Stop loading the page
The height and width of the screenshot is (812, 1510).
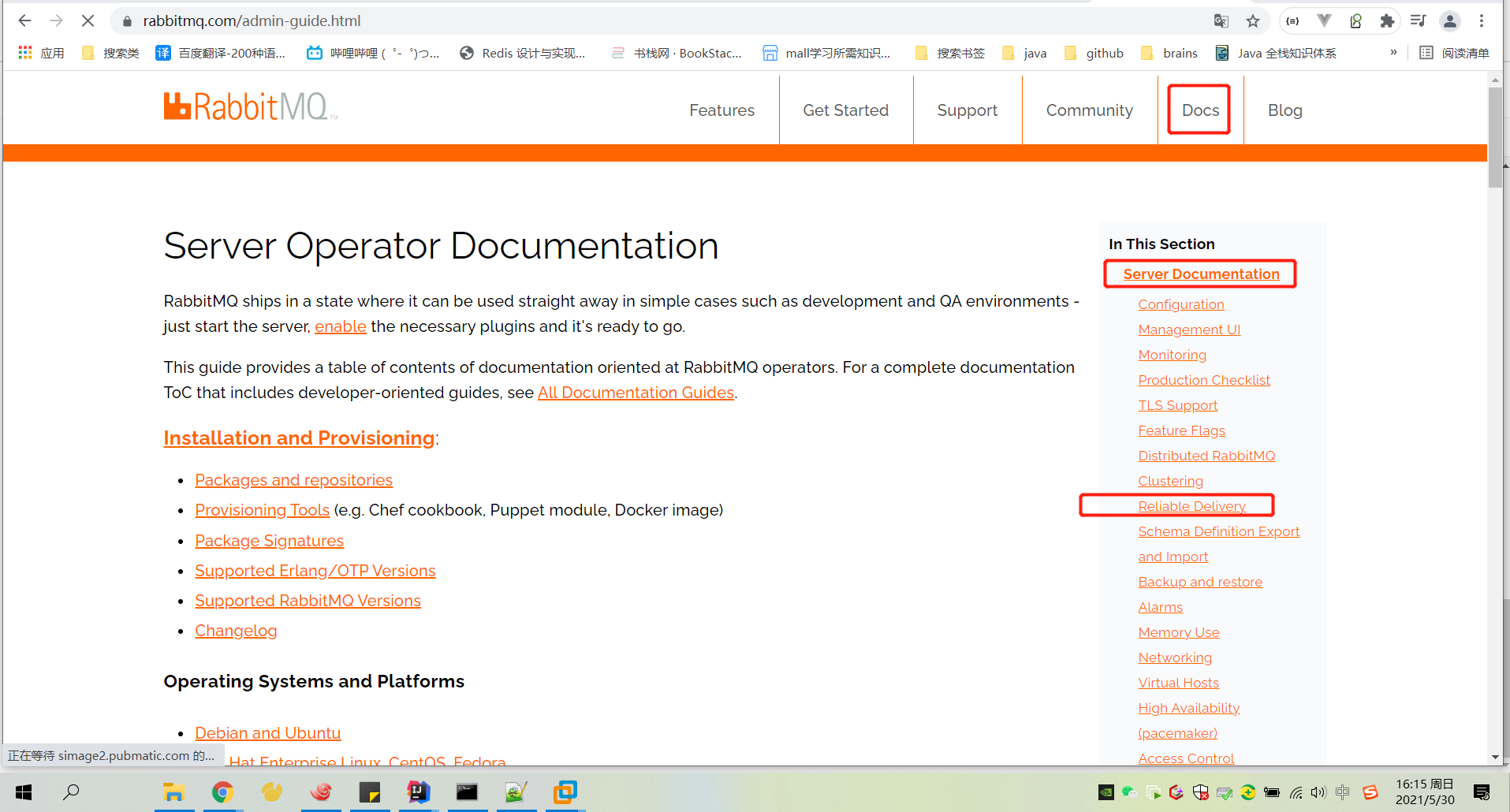(x=88, y=21)
